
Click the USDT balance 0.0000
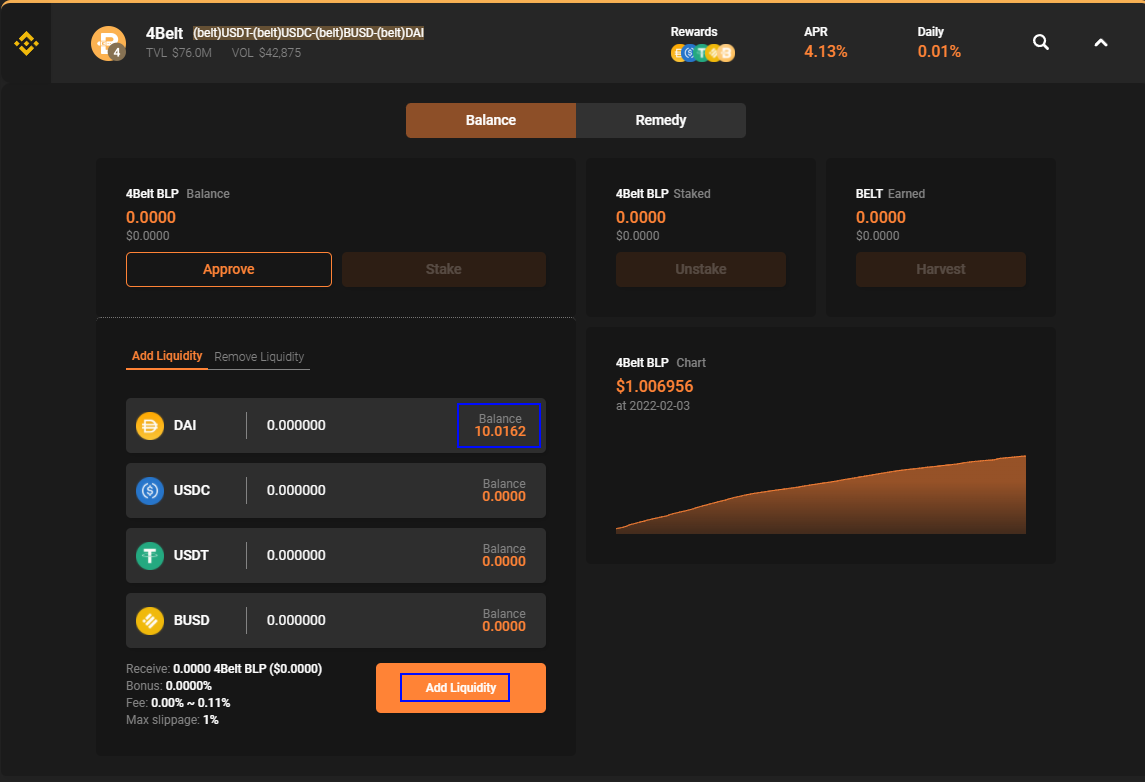pyautogui.click(x=504, y=561)
